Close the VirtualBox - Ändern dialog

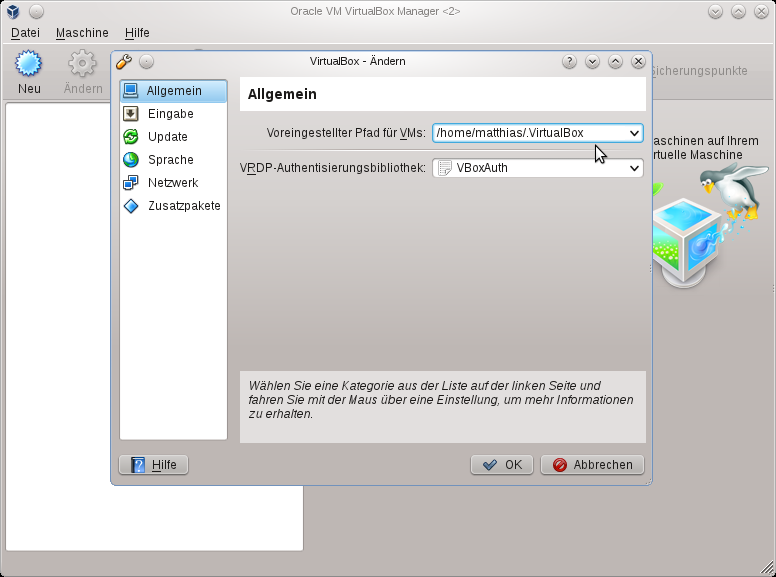tap(638, 61)
